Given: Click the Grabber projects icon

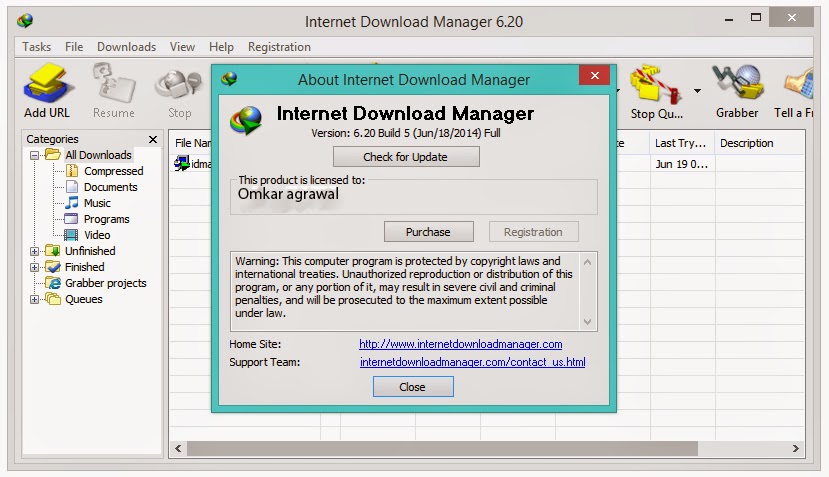Looking at the screenshot, I should [x=53, y=282].
